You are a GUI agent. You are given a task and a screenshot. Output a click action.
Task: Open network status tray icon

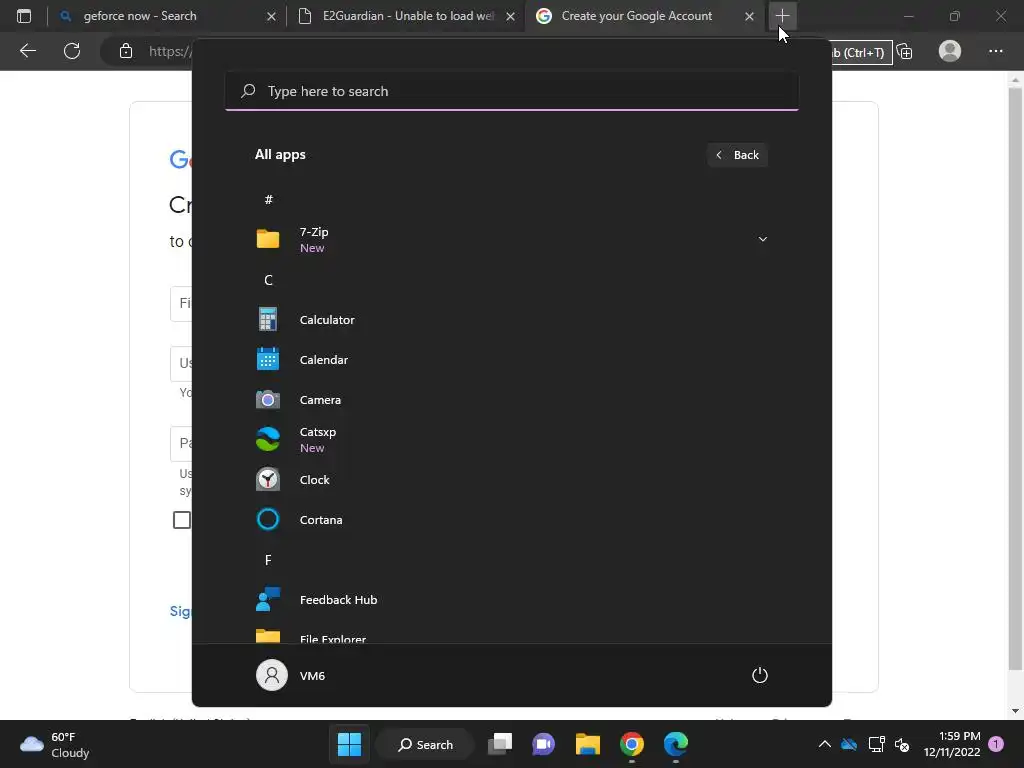pyautogui.click(x=876, y=744)
